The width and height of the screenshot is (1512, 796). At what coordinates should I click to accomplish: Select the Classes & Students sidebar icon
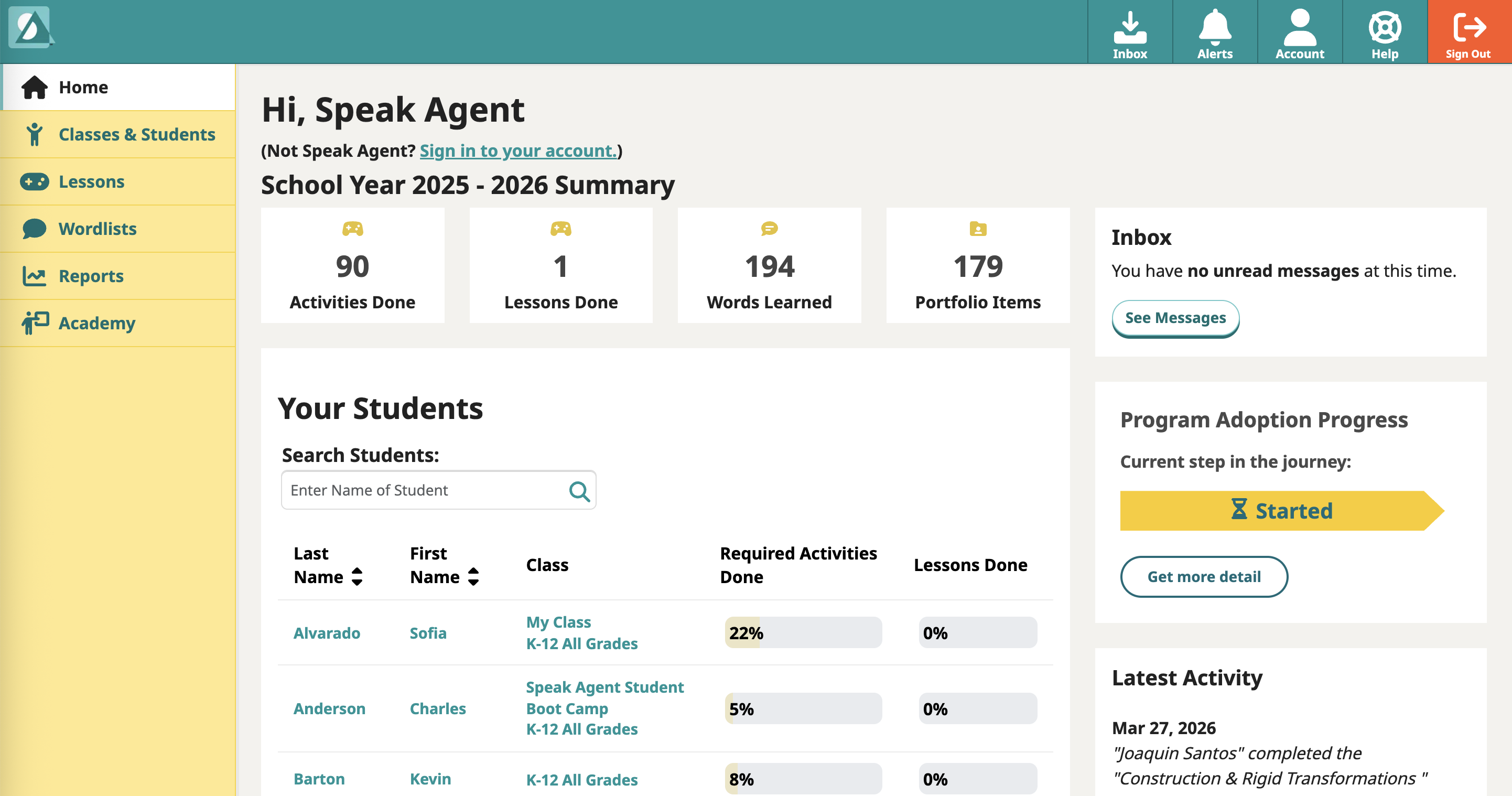coord(35,134)
